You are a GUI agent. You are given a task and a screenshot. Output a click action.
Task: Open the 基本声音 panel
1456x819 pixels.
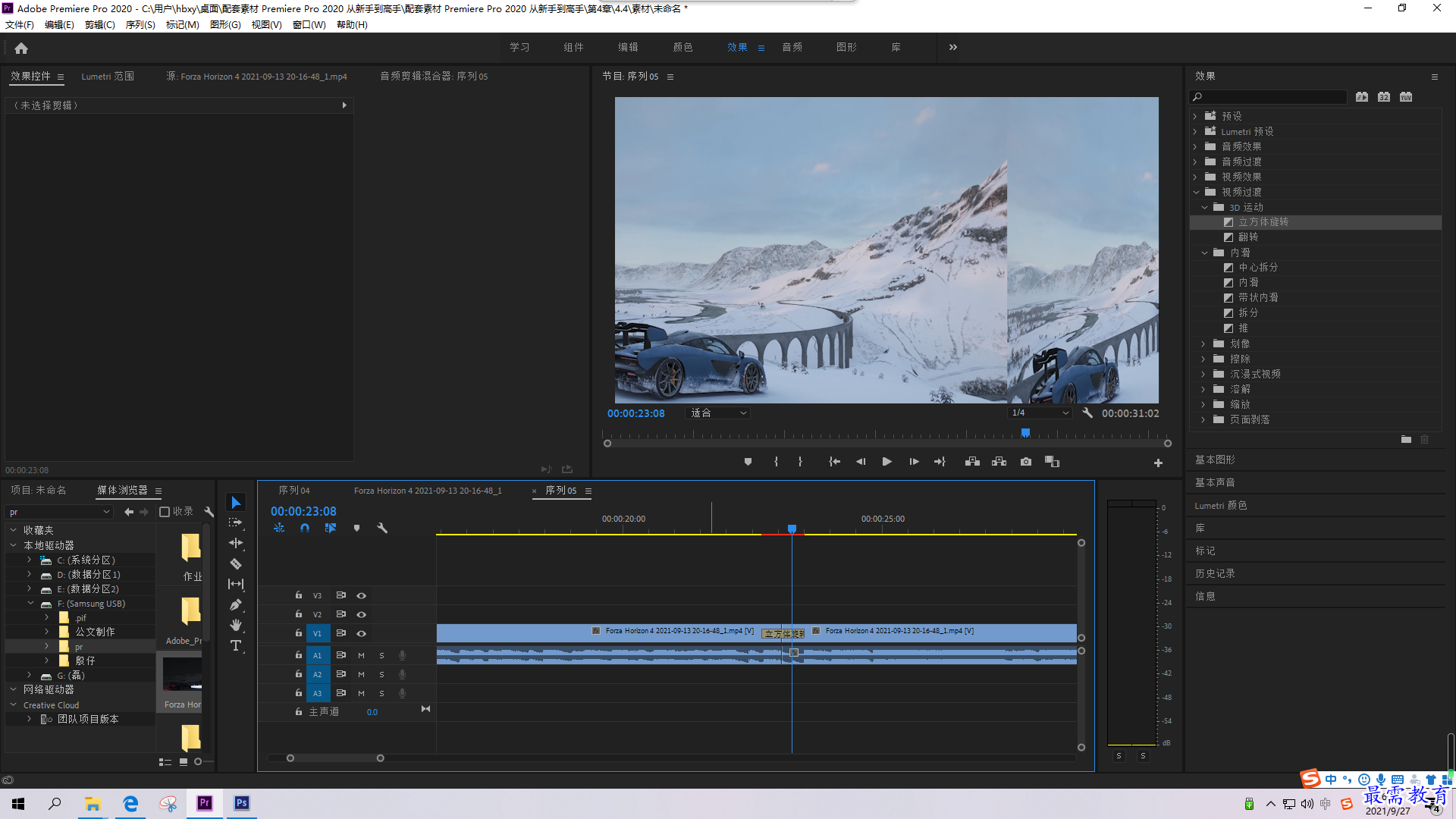coord(1215,482)
